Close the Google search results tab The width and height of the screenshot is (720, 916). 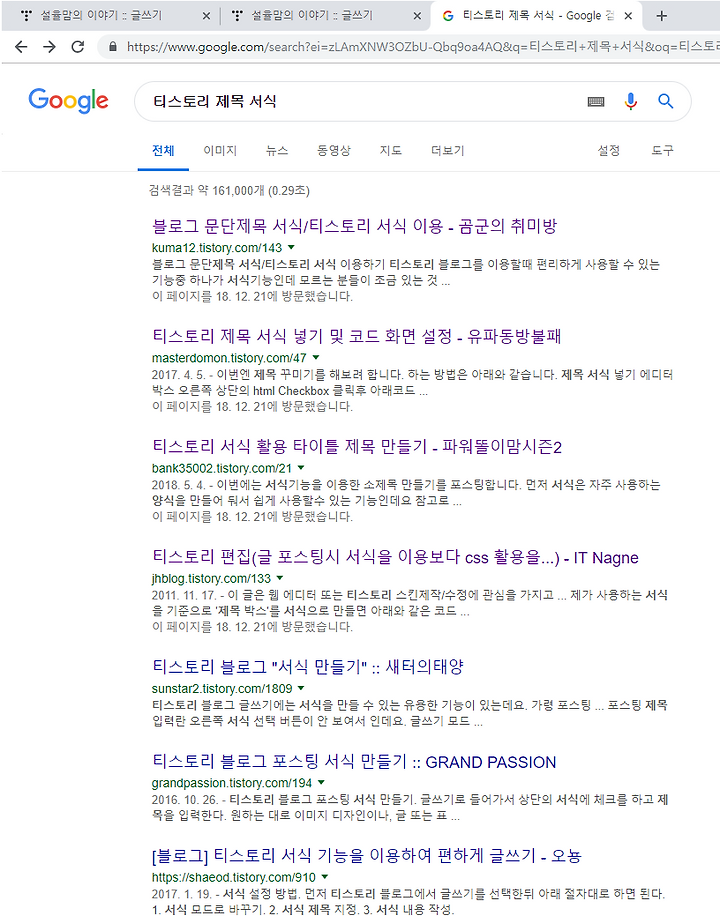pyautogui.click(x=628, y=16)
